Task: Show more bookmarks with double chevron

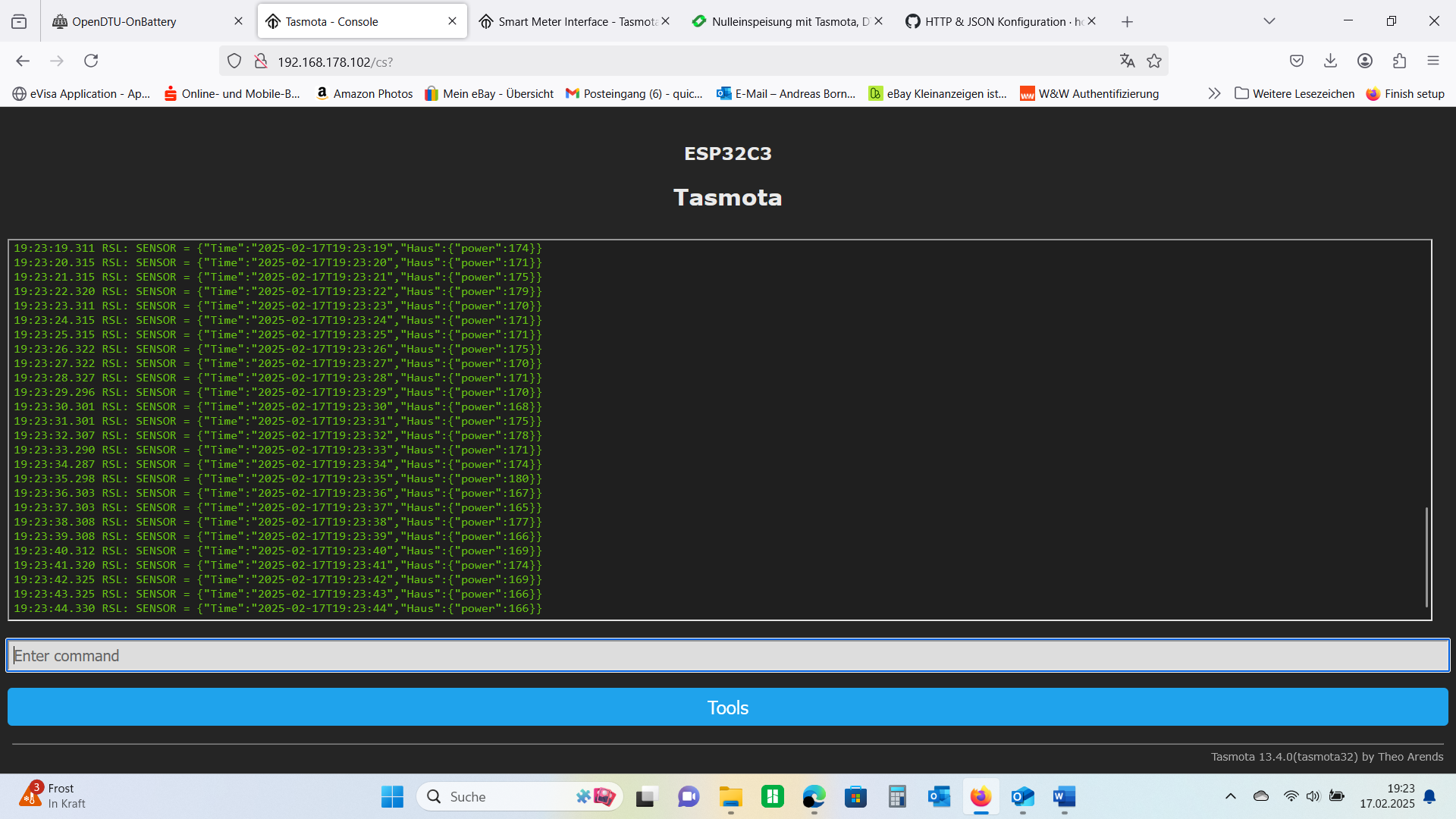Action: pyautogui.click(x=1214, y=93)
